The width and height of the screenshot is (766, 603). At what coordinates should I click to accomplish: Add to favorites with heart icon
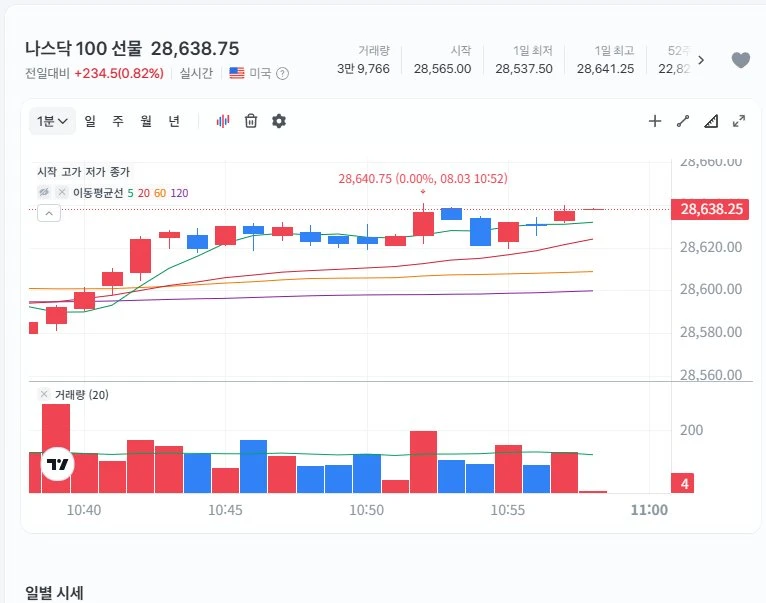tap(741, 60)
